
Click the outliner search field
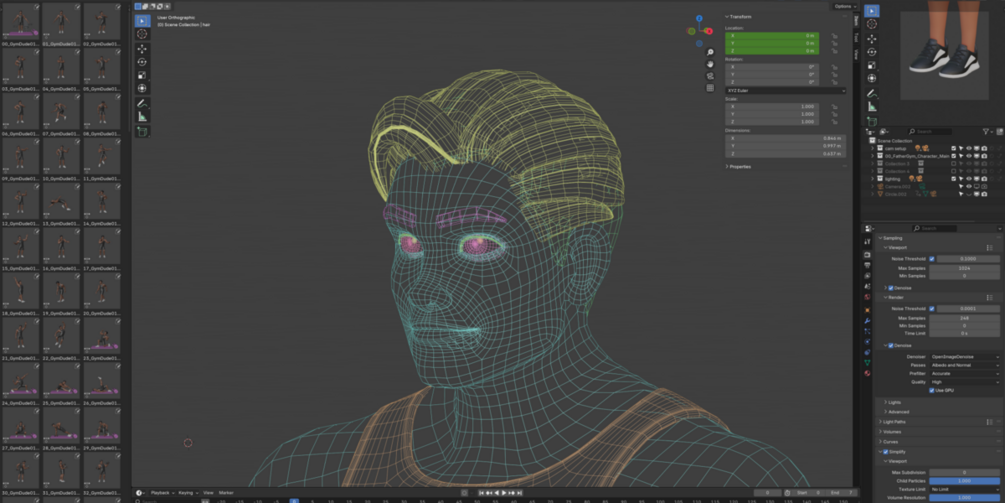[929, 131]
